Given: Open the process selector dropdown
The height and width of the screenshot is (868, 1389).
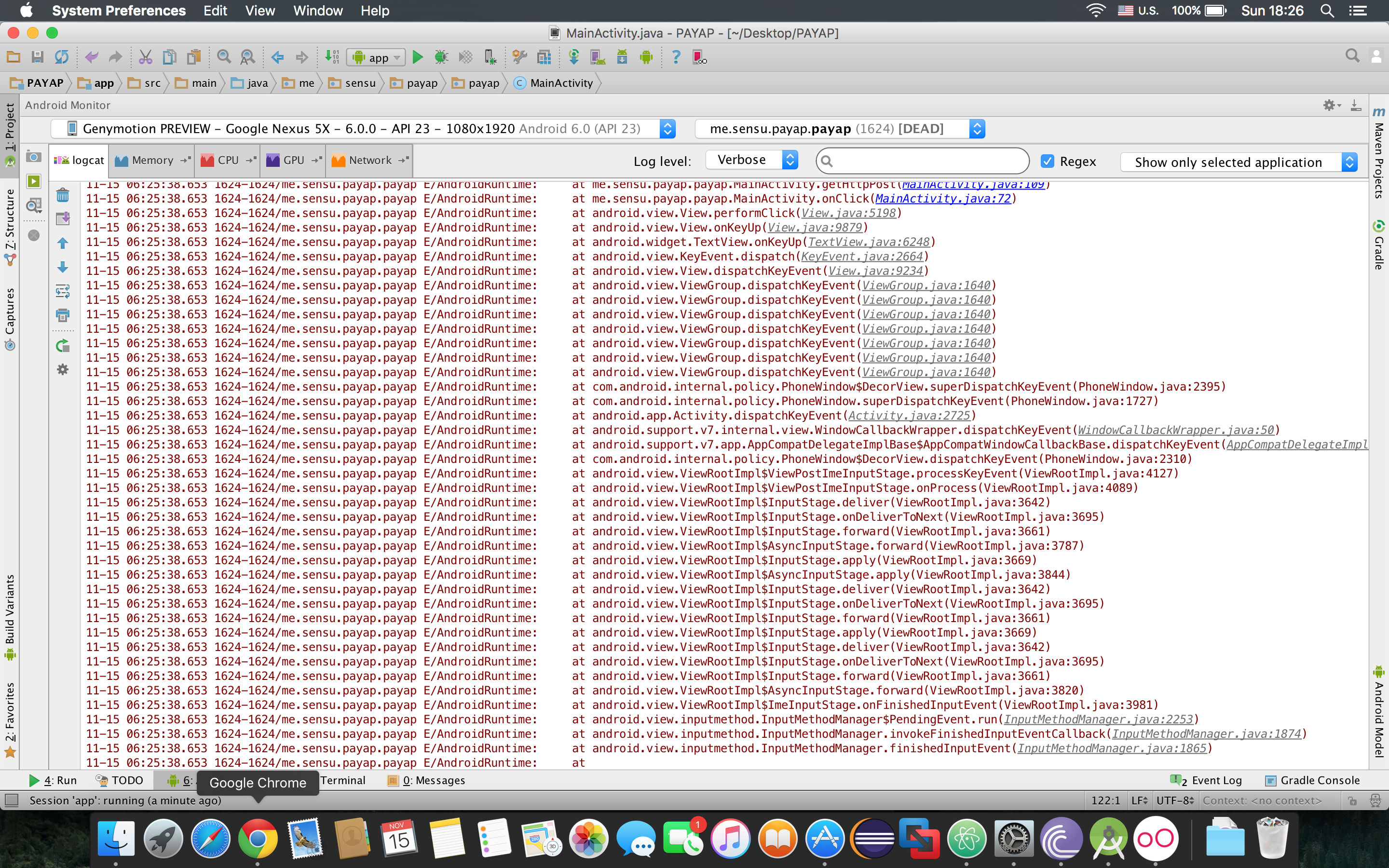Looking at the screenshot, I should click(840, 129).
